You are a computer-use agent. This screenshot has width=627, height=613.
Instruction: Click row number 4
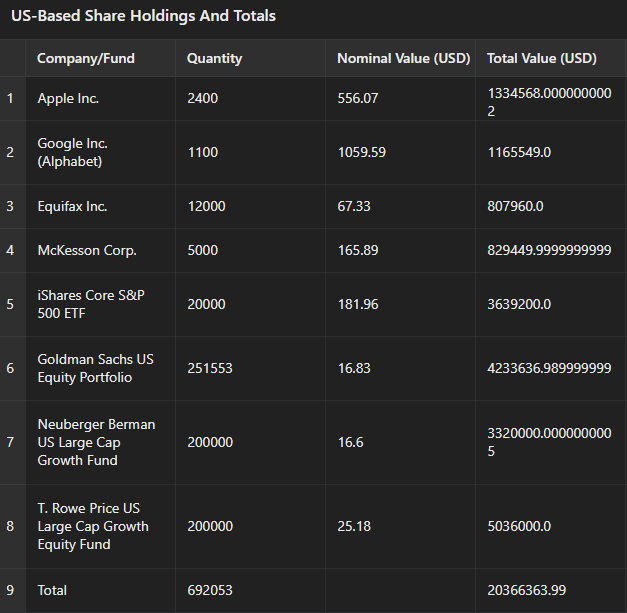[10, 250]
